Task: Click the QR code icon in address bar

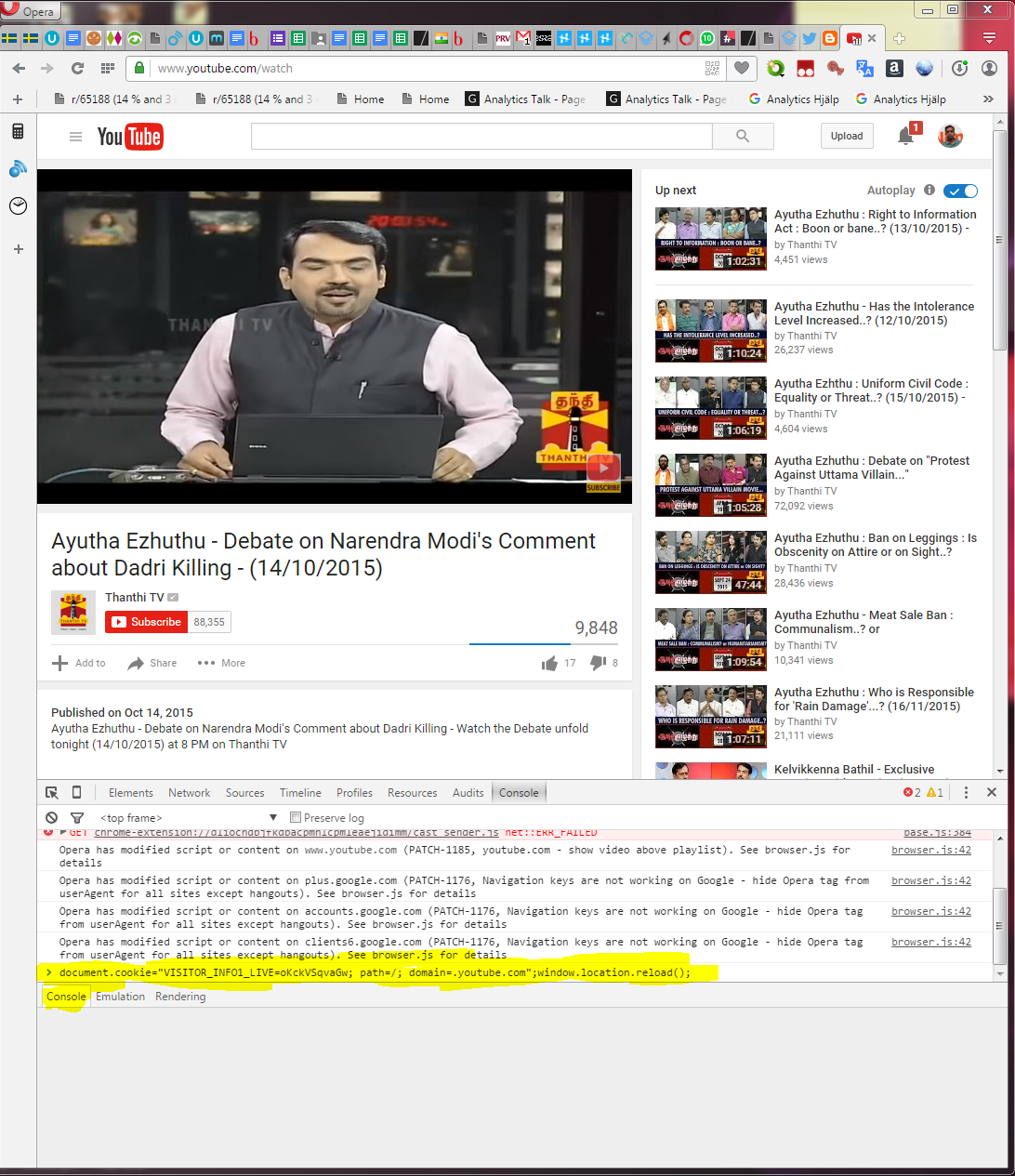Action: click(712, 68)
